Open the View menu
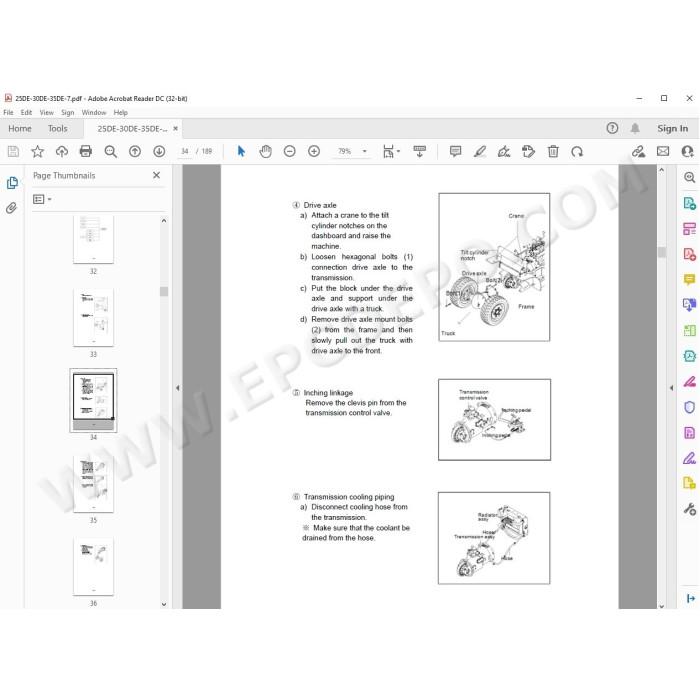700x700 pixels. point(46,112)
